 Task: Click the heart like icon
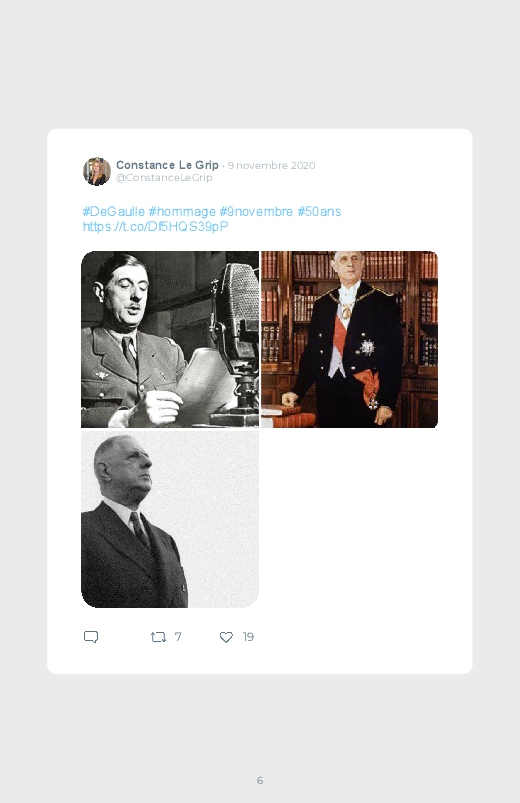coord(226,637)
